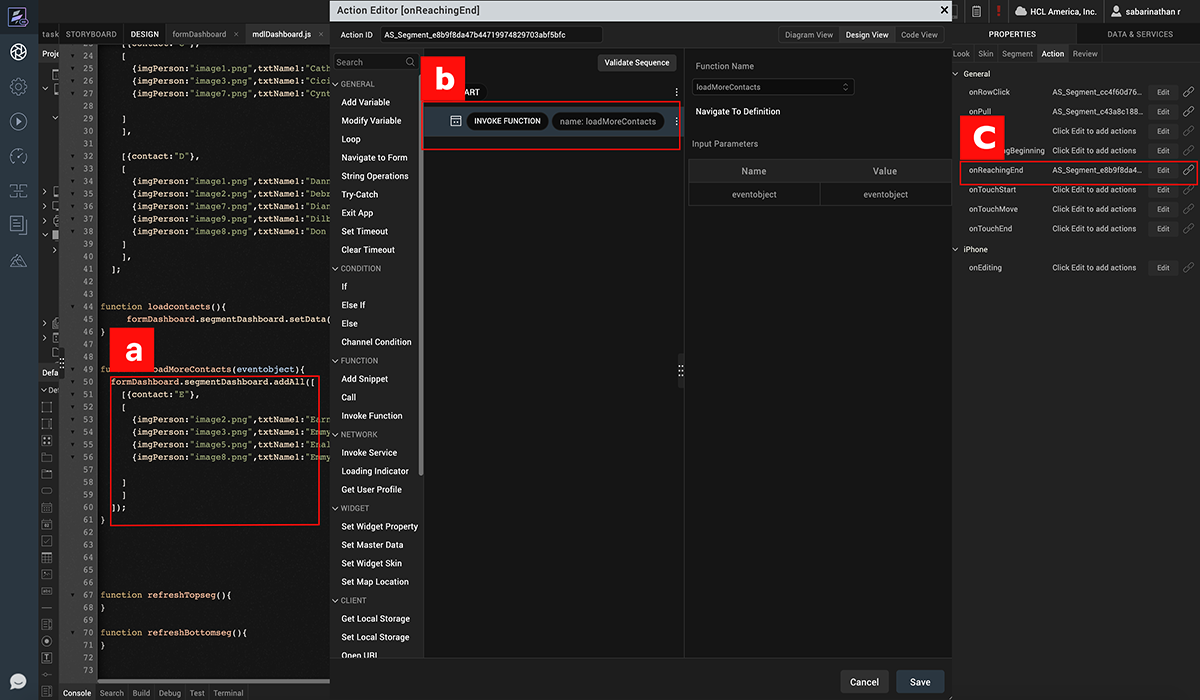
Task: Open the chat bubble icon at bottom-left
Action: (18, 681)
